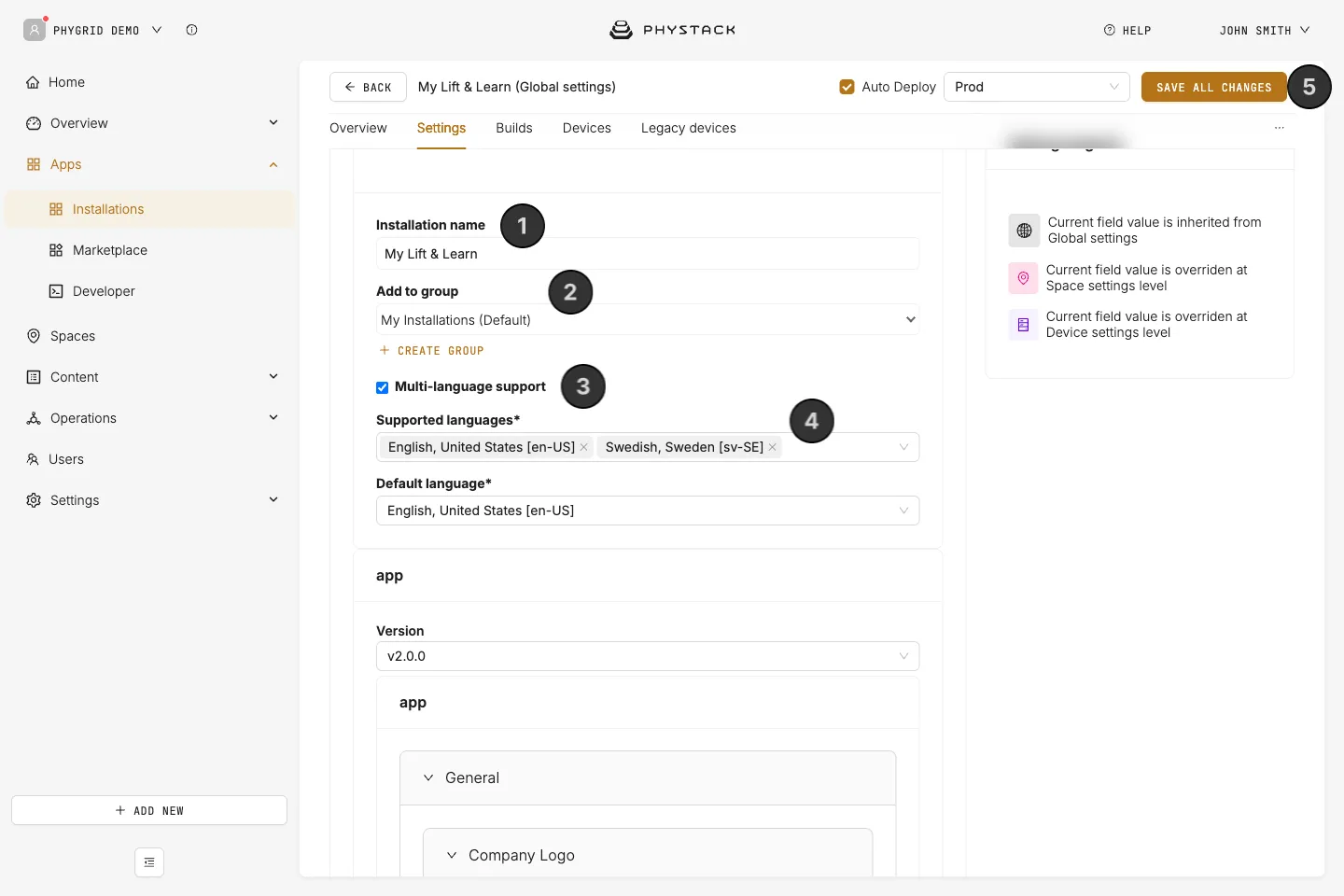Open the info icon next to Phygrid Demo
This screenshot has width=1344, height=896.
click(191, 30)
